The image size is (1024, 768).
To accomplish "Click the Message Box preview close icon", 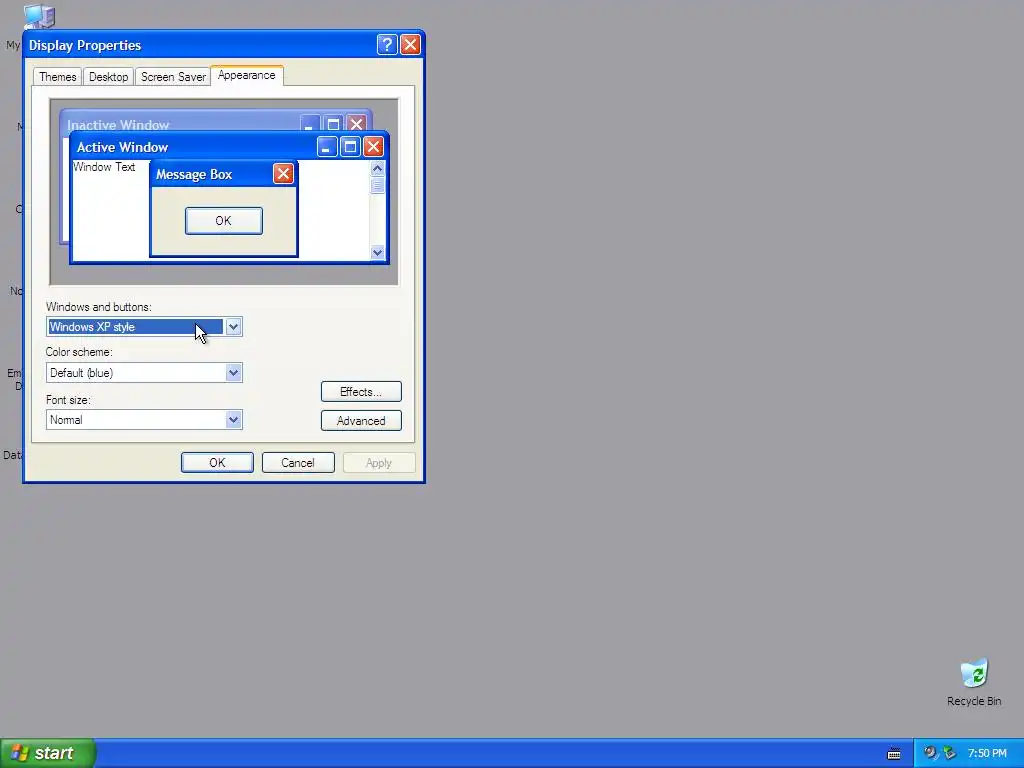I will click(283, 174).
